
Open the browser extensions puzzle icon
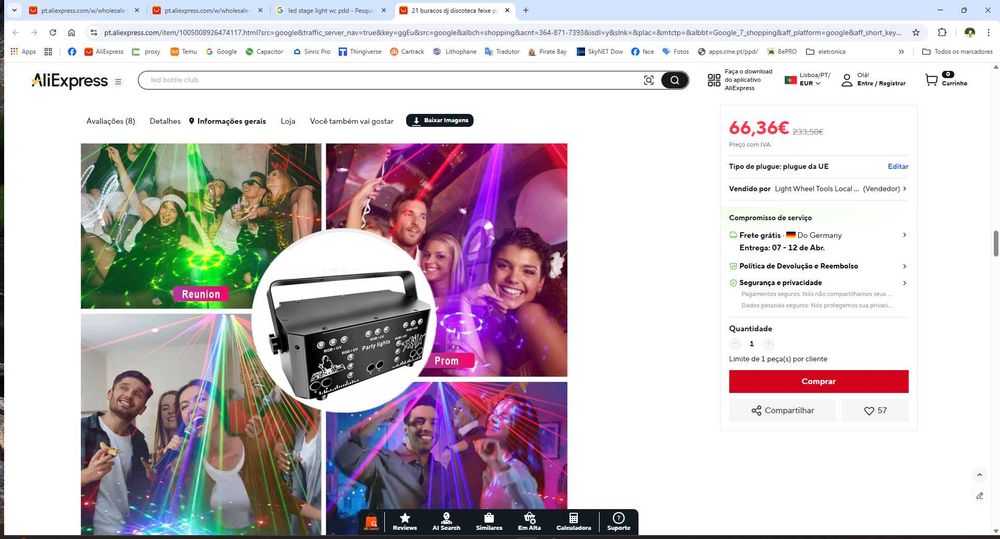pos(942,33)
